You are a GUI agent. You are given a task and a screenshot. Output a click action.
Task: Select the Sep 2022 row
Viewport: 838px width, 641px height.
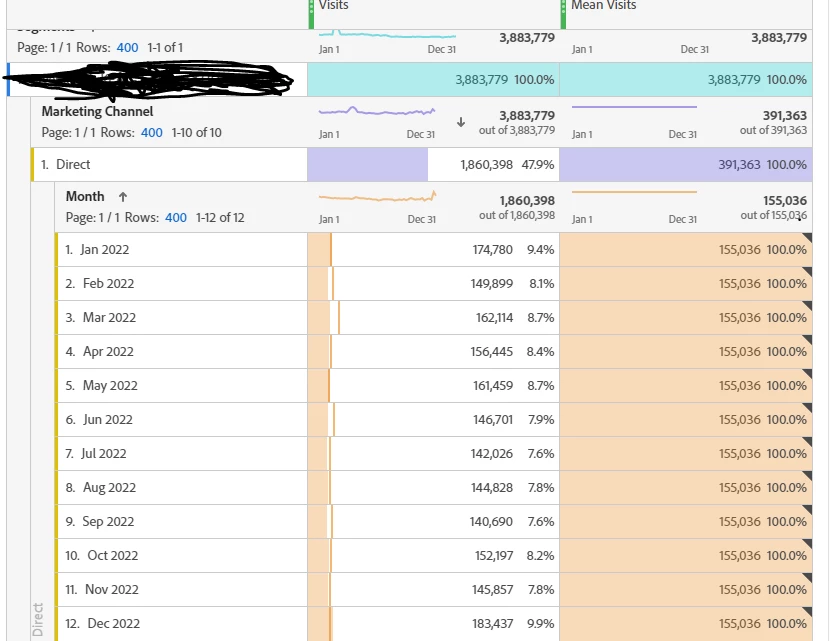pyautogui.click(x=182, y=521)
